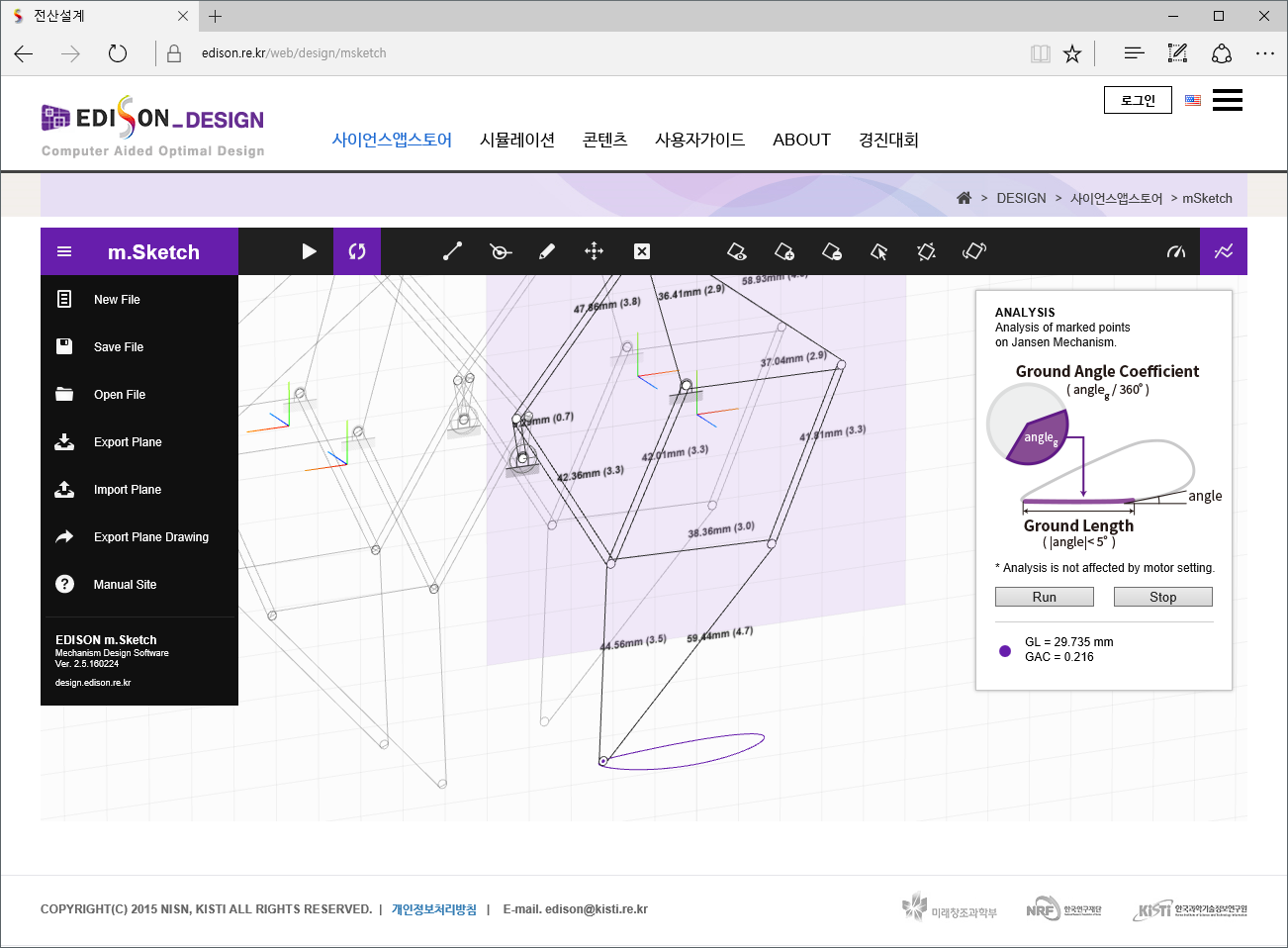This screenshot has height=948, width=1288.
Task: Open the 개인정보처리방침 footer link
Action: pyautogui.click(x=434, y=909)
